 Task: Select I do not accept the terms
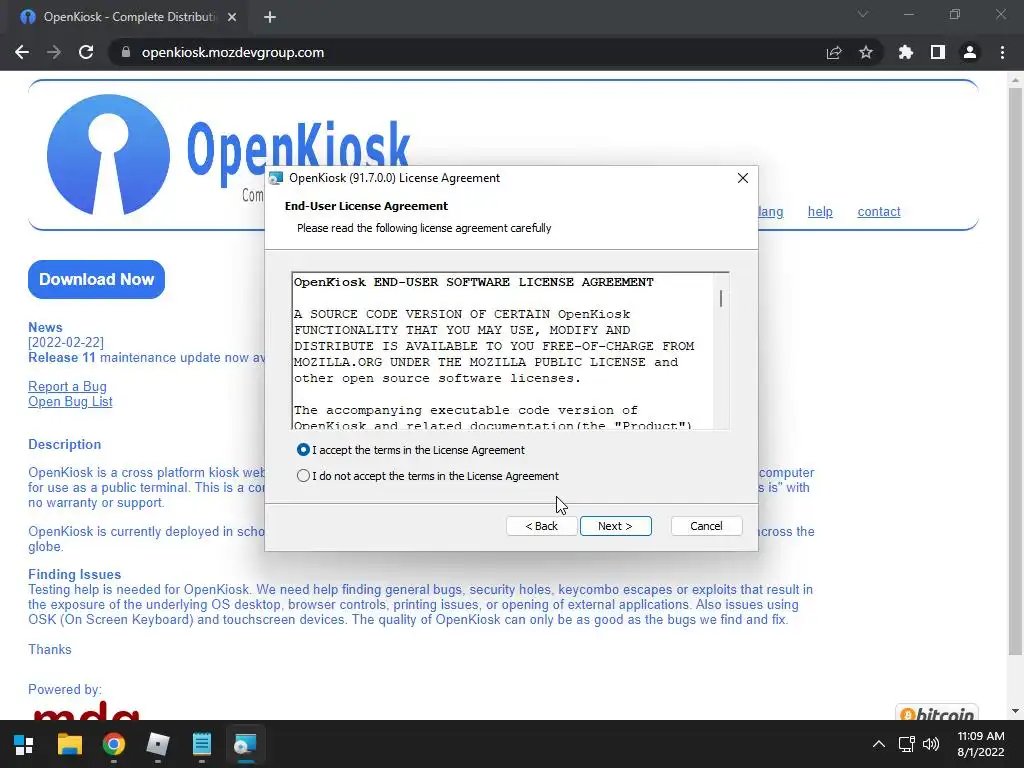pos(303,476)
